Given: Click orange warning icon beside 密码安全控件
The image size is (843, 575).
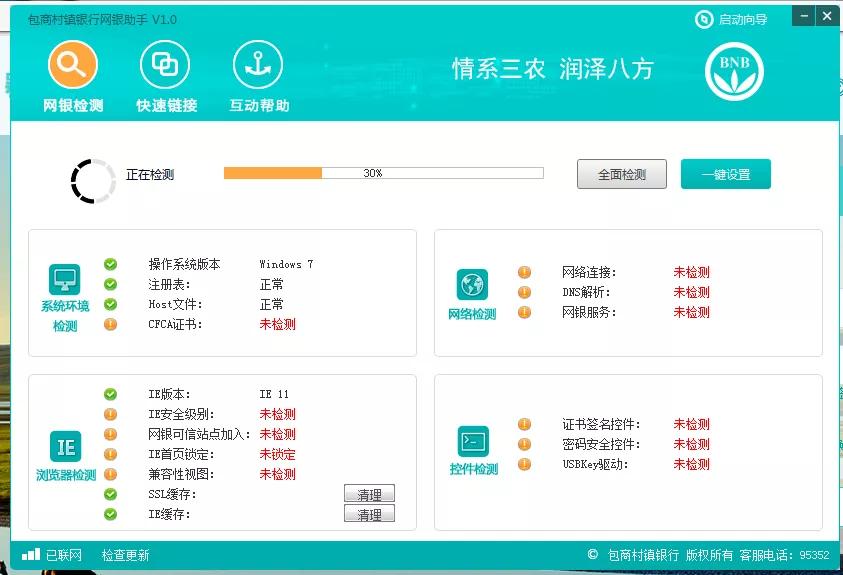Looking at the screenshot, I should tap(524, 444).
